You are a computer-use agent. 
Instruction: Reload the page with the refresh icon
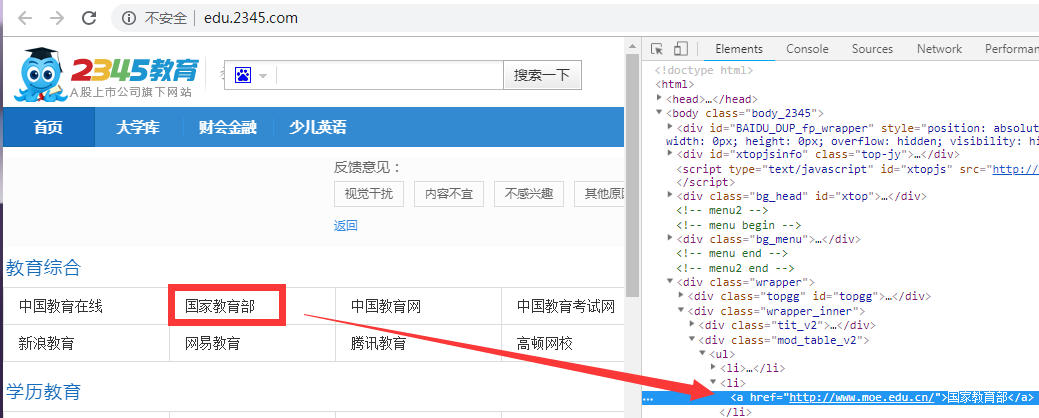pyautogui.click(x=89, y=19)
